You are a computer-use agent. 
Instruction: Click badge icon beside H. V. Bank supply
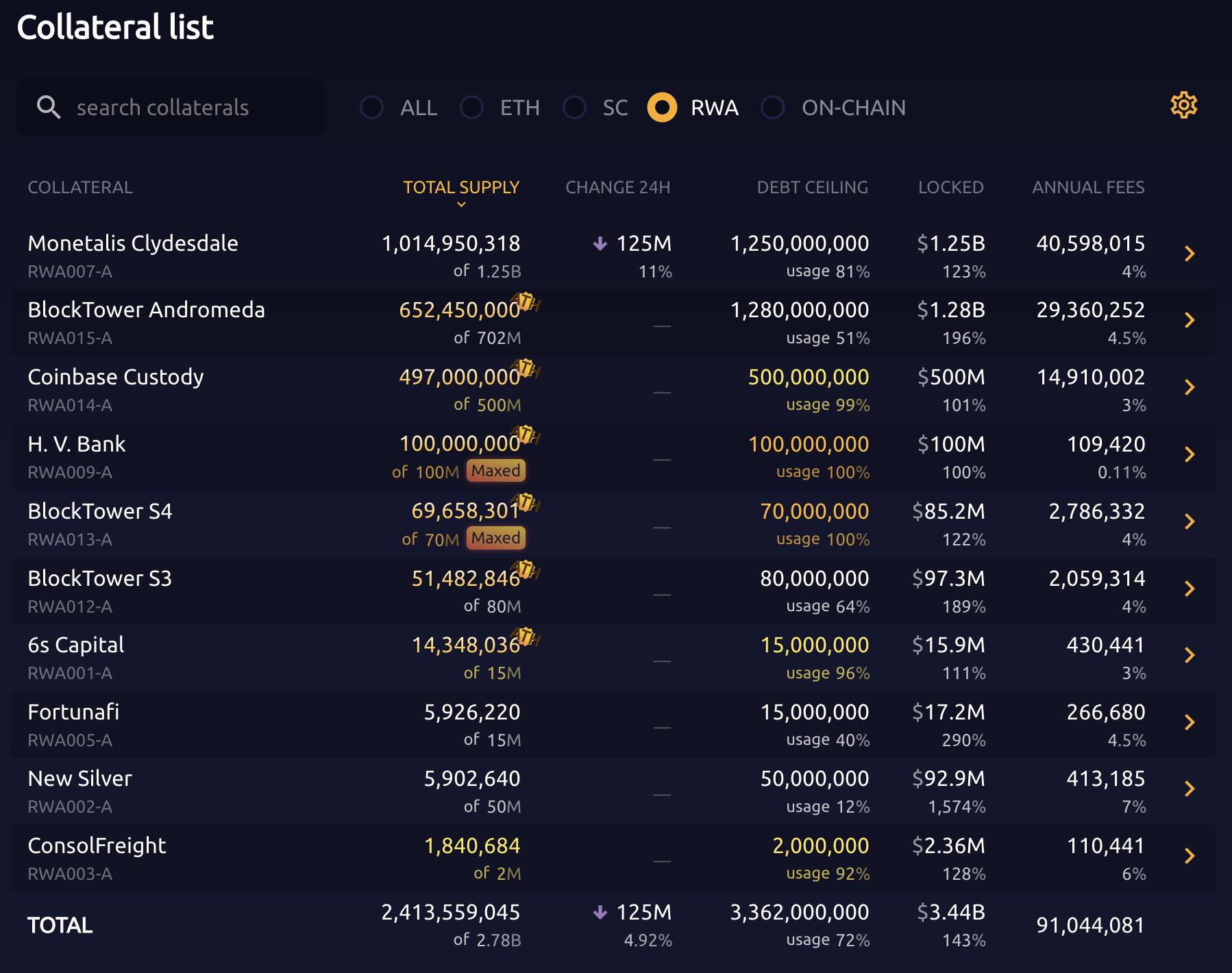[526, 436]
